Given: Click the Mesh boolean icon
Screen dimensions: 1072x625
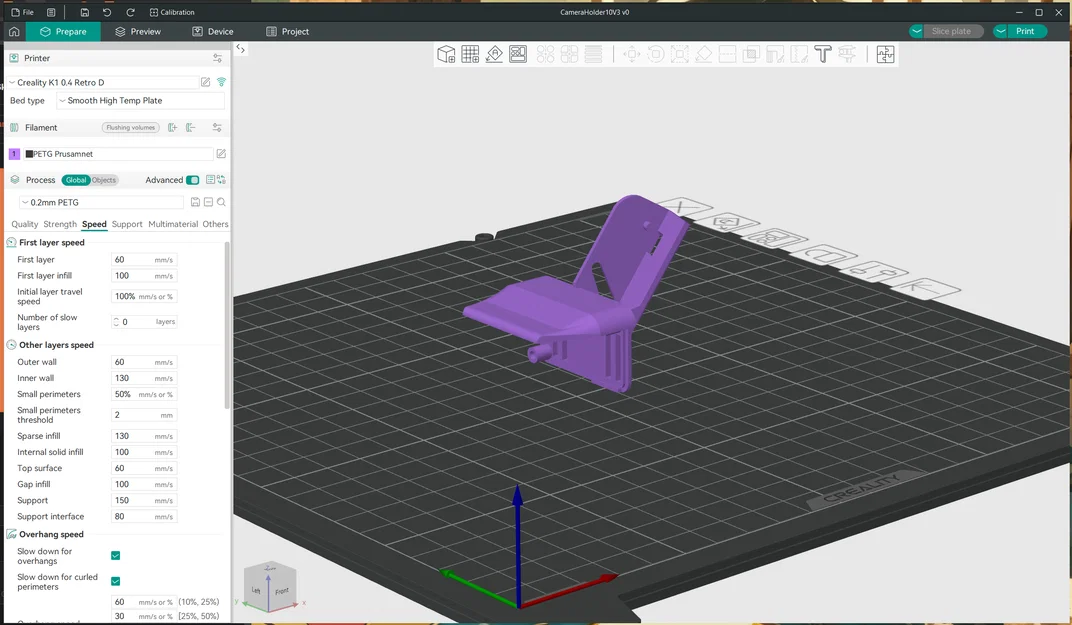Looking at the screenshot, I should (751, 54).
